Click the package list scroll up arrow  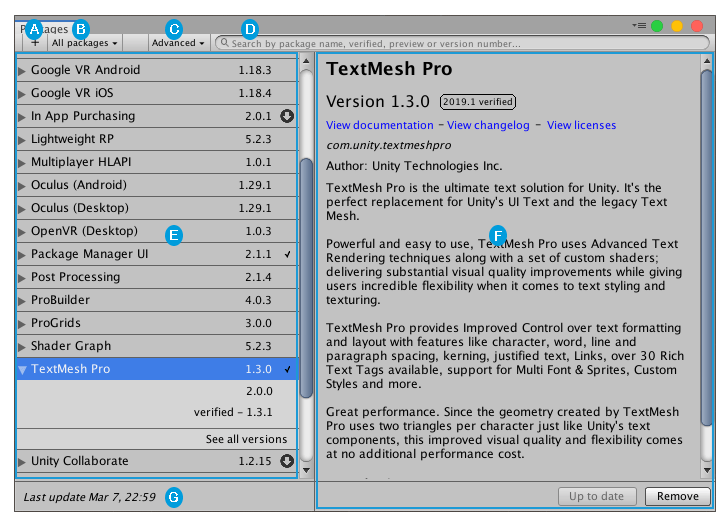click(306, 61)
